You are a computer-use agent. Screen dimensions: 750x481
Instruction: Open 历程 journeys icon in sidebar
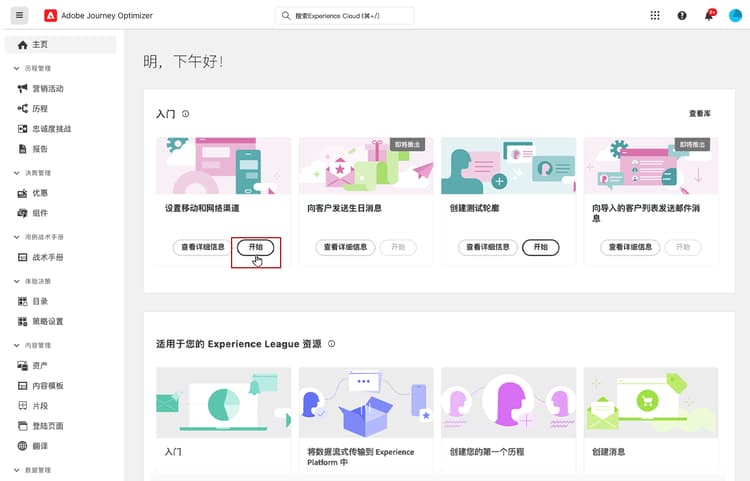pos(22,109)
